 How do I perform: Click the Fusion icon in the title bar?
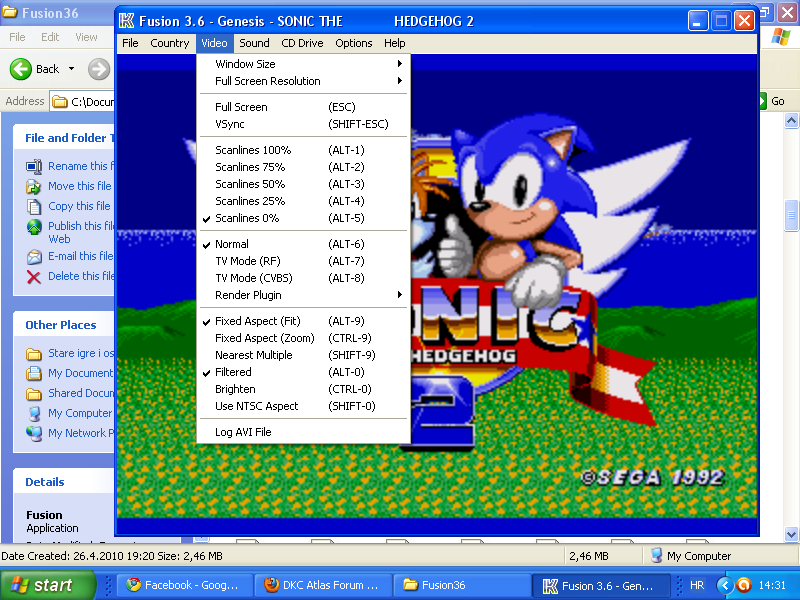127,20
